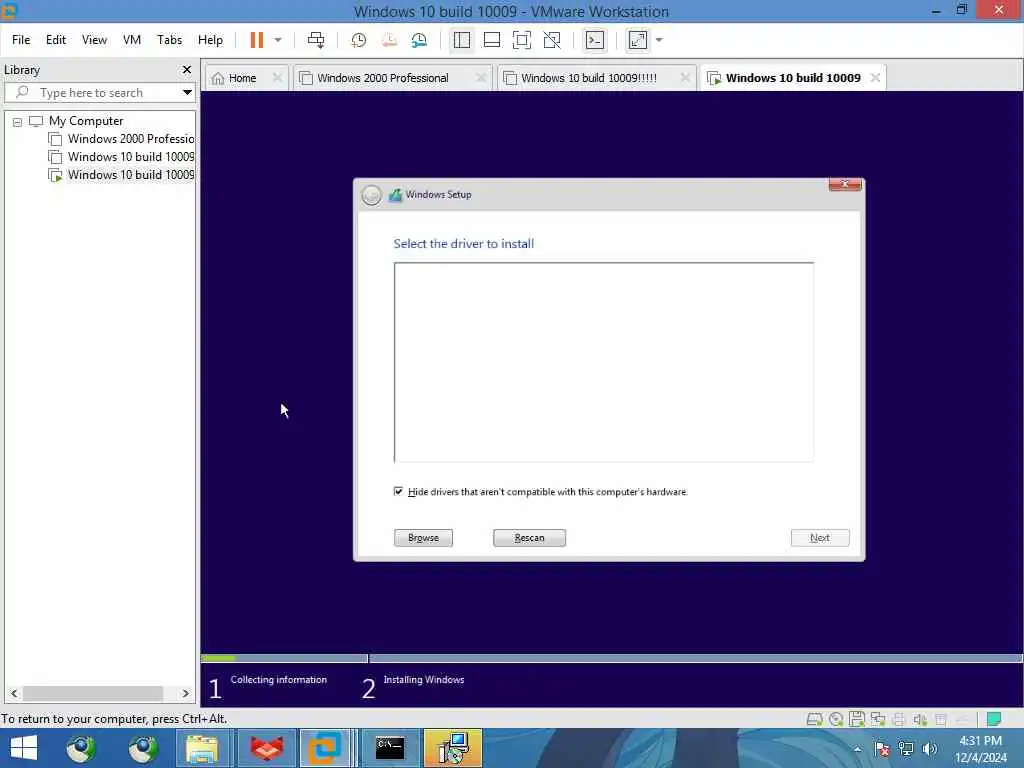Screen dimensions: 1024x768
Task: Open File Explorer from the taskbar
Action: [x=202, y=748]
